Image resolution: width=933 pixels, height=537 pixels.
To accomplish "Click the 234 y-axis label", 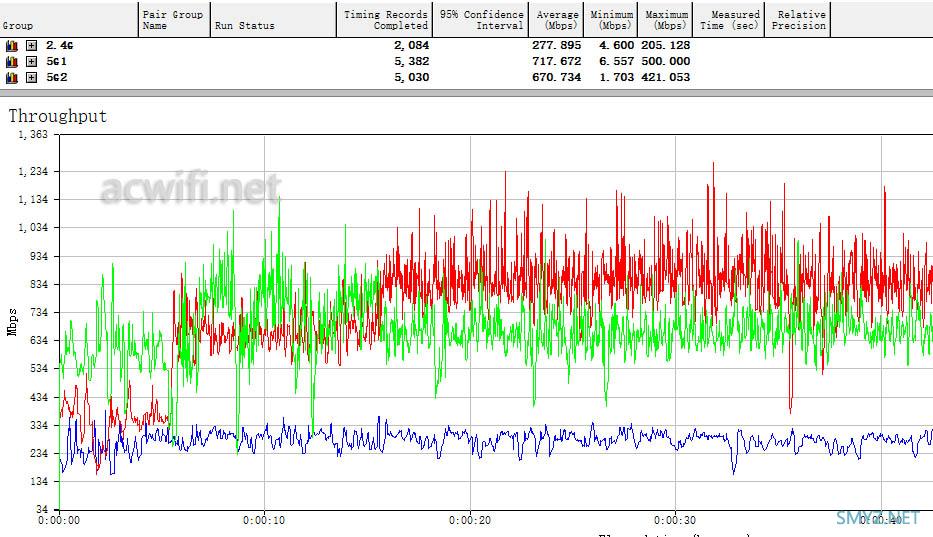I will 39,454.
